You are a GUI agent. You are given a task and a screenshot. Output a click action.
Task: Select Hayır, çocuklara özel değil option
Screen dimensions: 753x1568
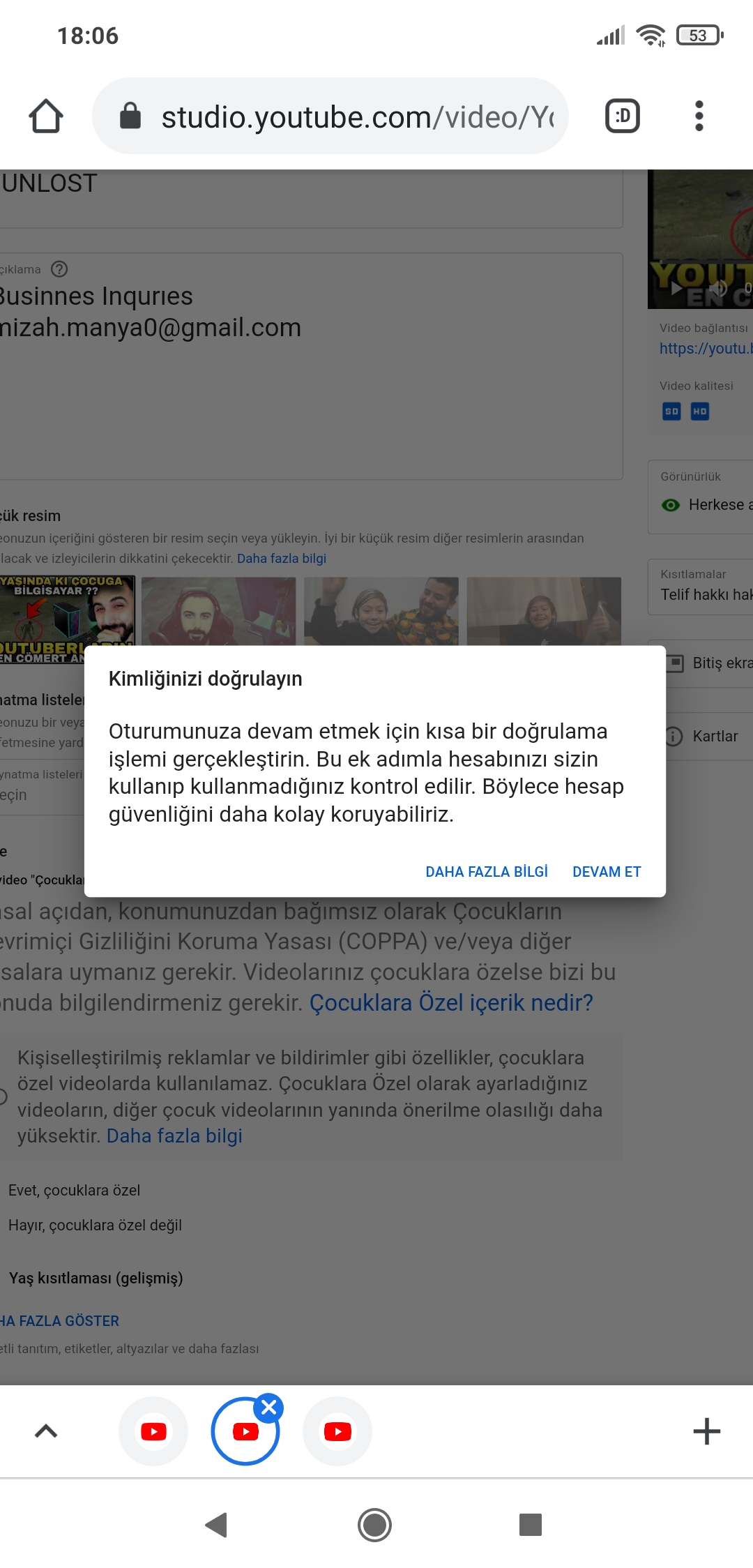click(x=95, y=1225)
